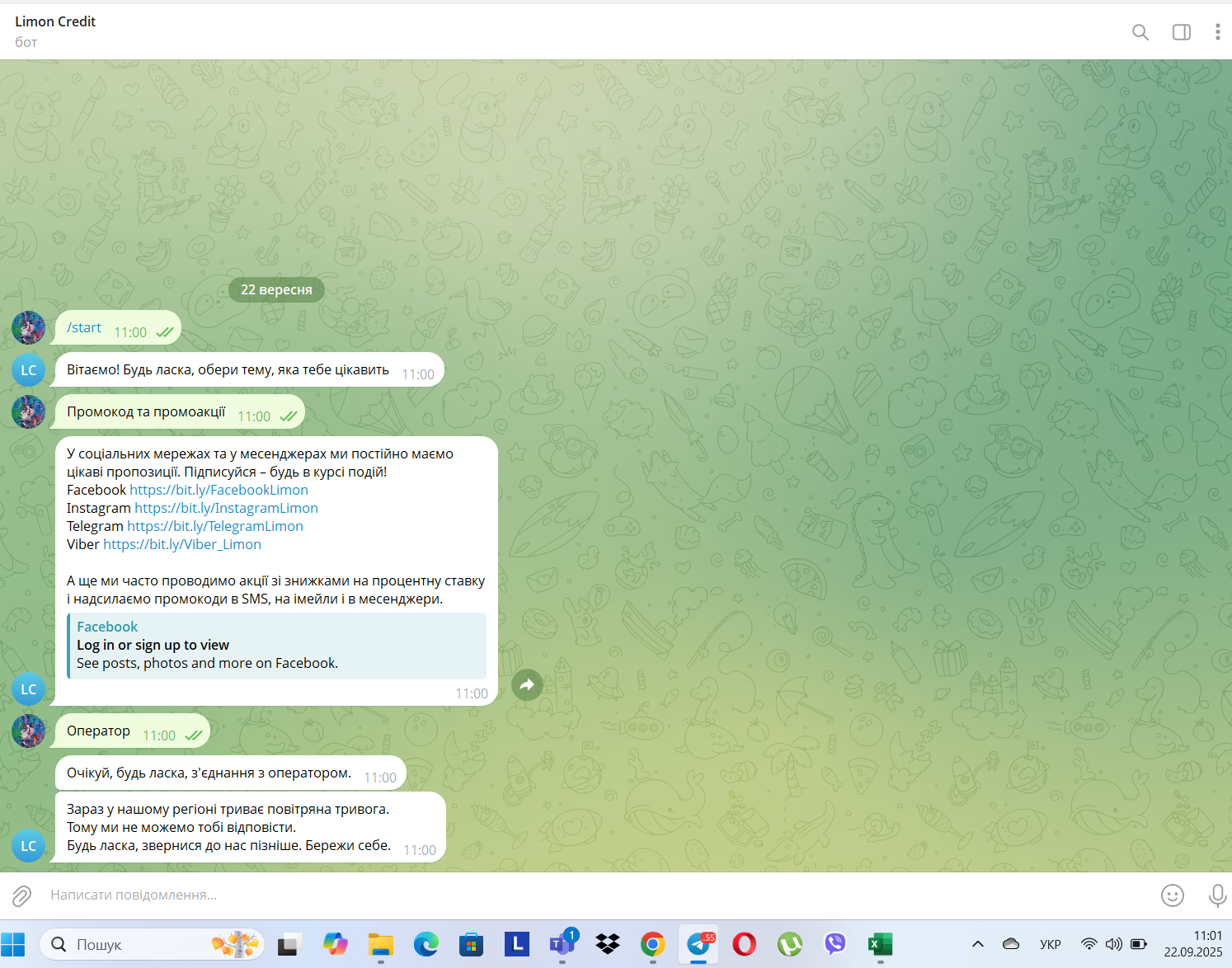
Task: Open Task View in the taskbar
Action: (x=289, y=945)
